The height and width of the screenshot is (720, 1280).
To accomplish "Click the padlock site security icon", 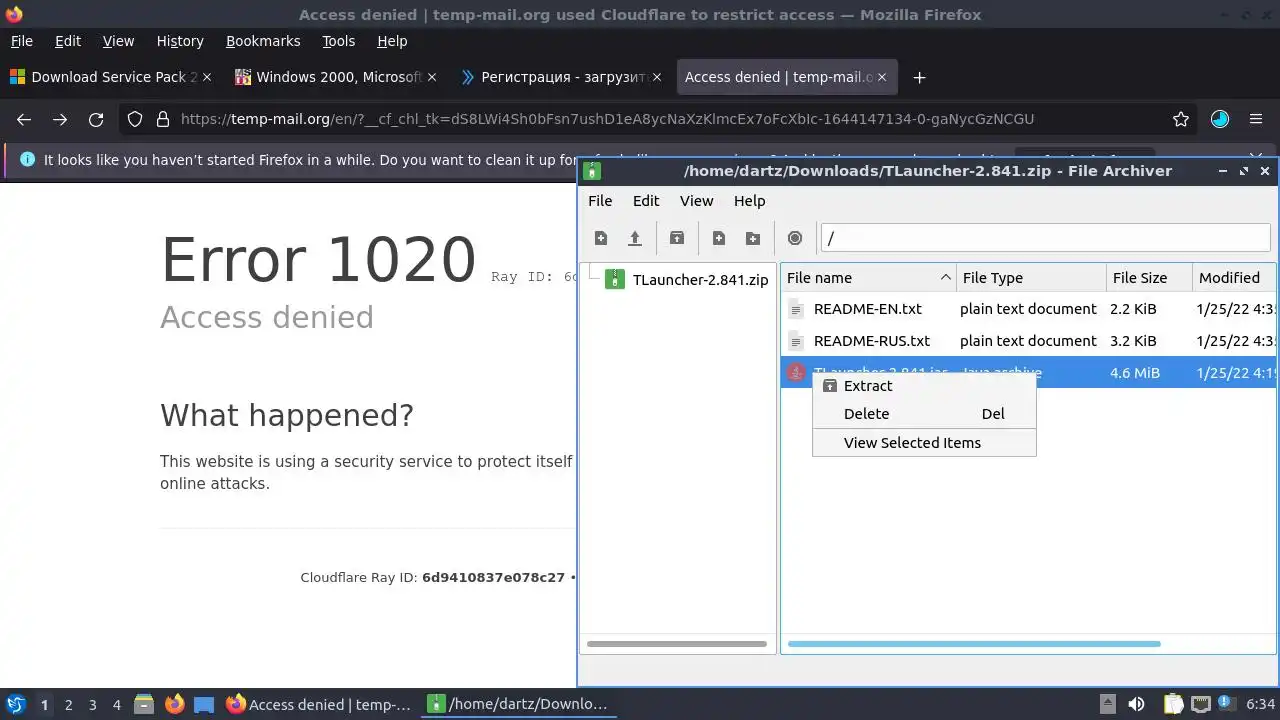I will (163, 119).
